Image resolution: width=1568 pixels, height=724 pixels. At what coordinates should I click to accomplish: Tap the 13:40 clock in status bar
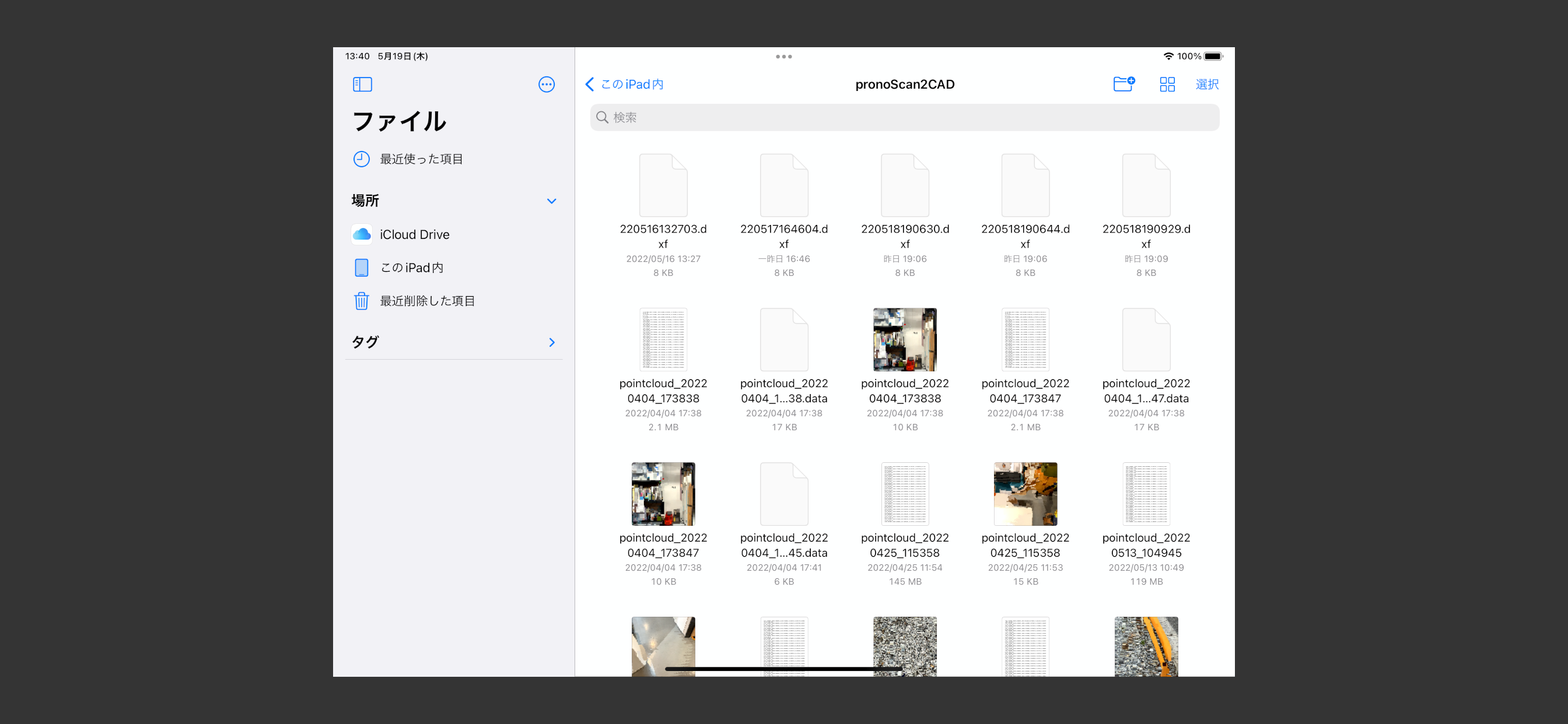click(x=358, y=56)
